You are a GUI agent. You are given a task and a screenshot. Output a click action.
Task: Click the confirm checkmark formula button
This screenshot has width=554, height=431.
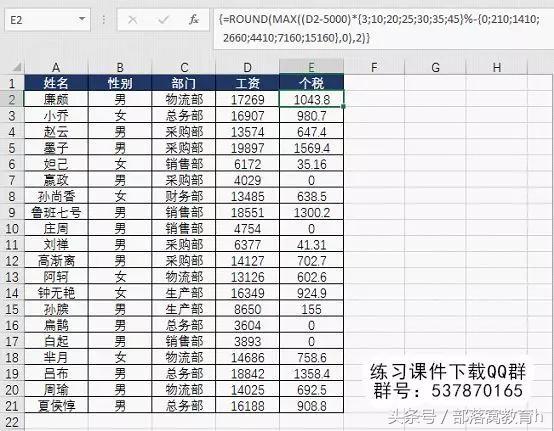coord(163,20)
